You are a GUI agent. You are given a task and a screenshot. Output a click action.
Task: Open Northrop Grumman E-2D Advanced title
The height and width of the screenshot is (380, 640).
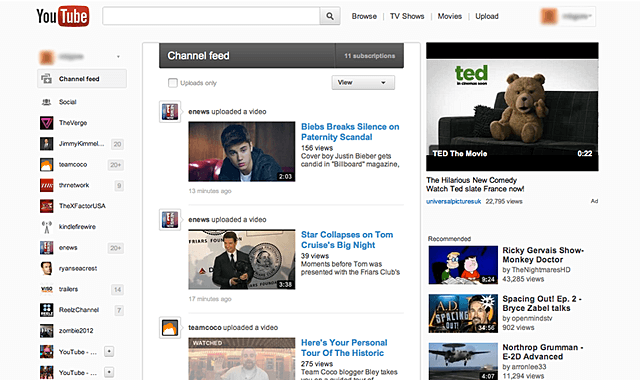[542, 352]
